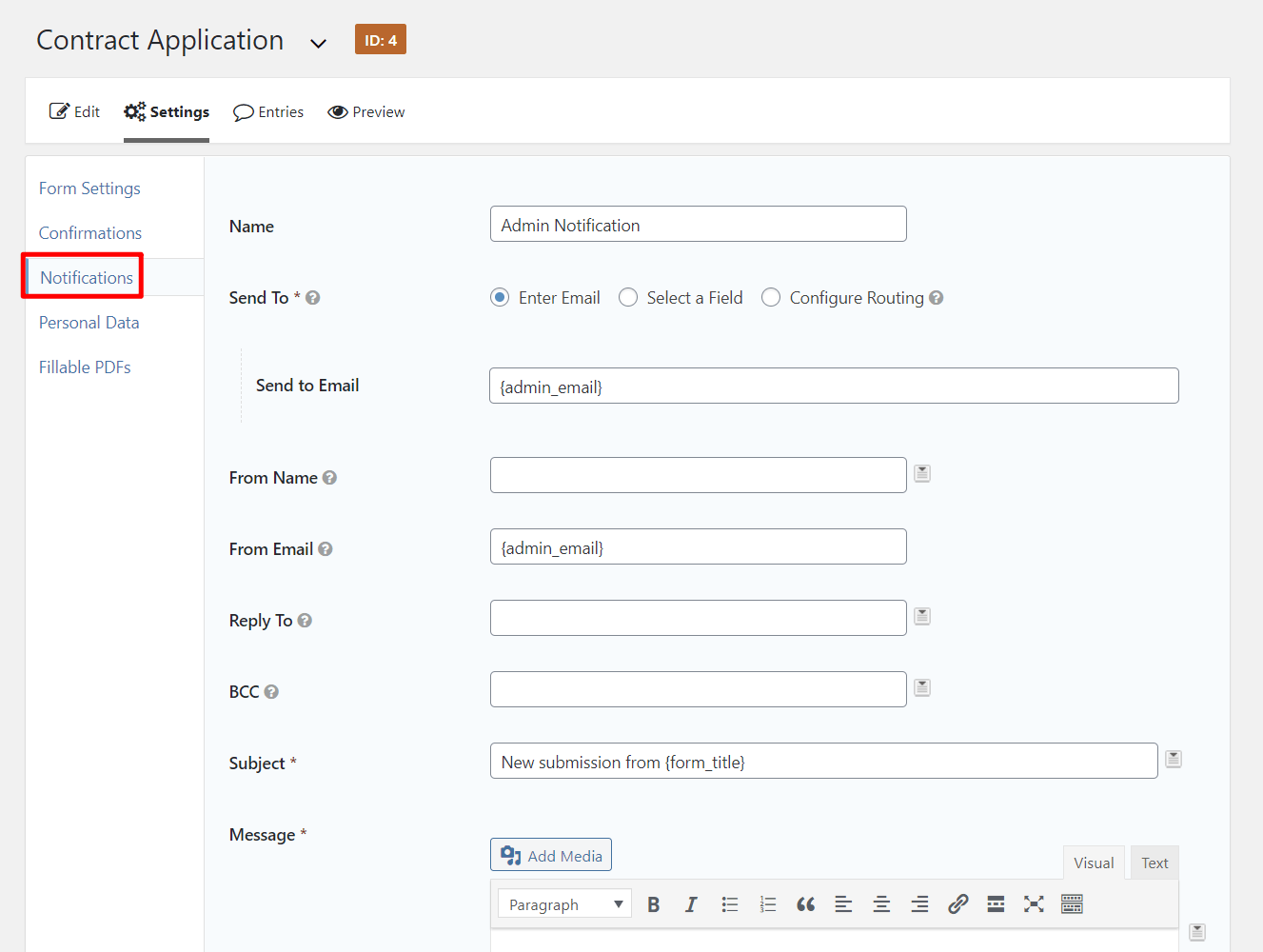Open the Paragraph style dropdown
The width and height of the screenshot is (1263, 952).
point(563,903)
